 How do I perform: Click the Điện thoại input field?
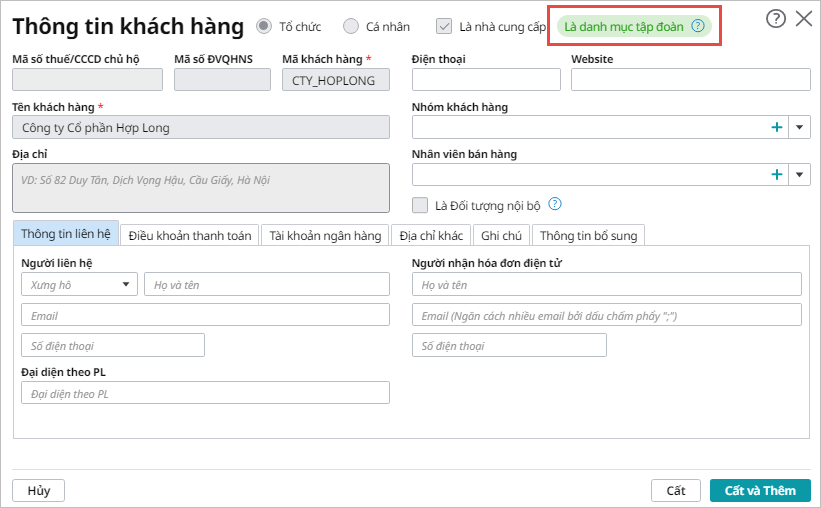[x=486, y=80]
